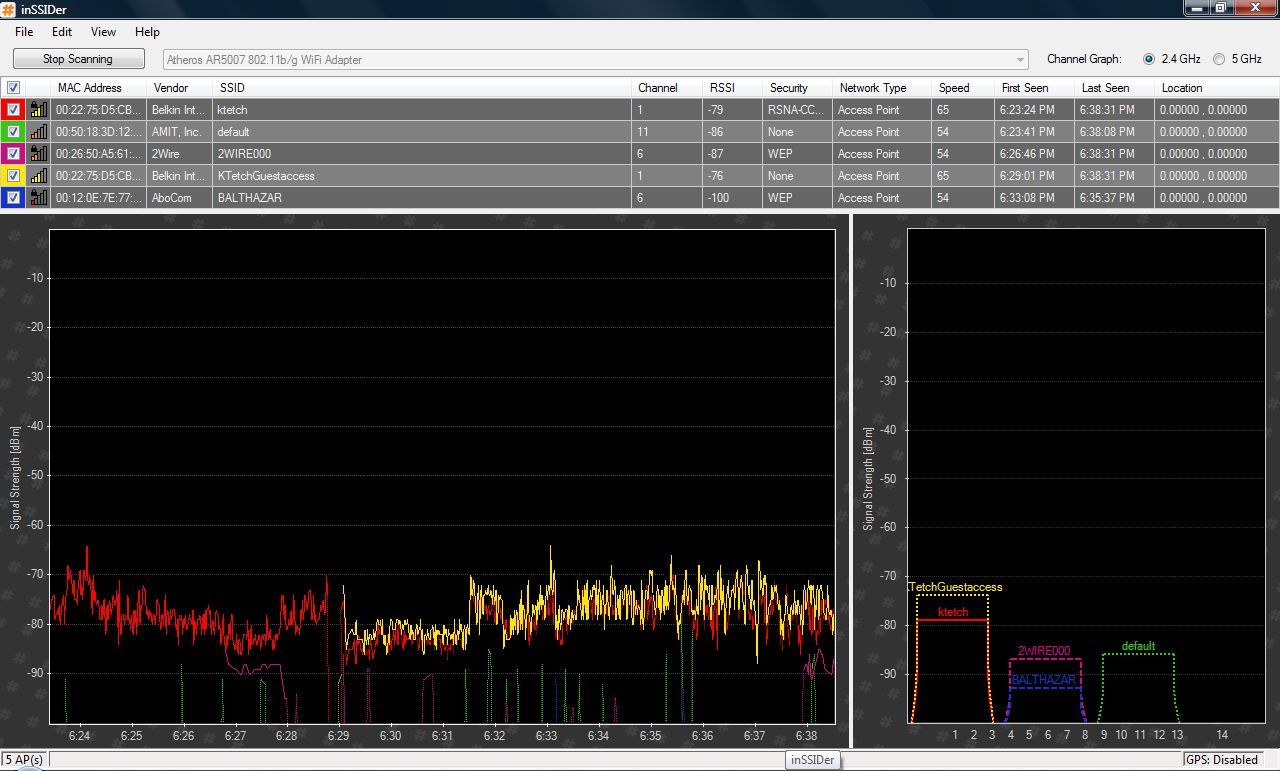This screenshot has width=1280, height=771.
Task: Click signal strength icon for BALTHAZAR row
Action: [x=38, y=198]
